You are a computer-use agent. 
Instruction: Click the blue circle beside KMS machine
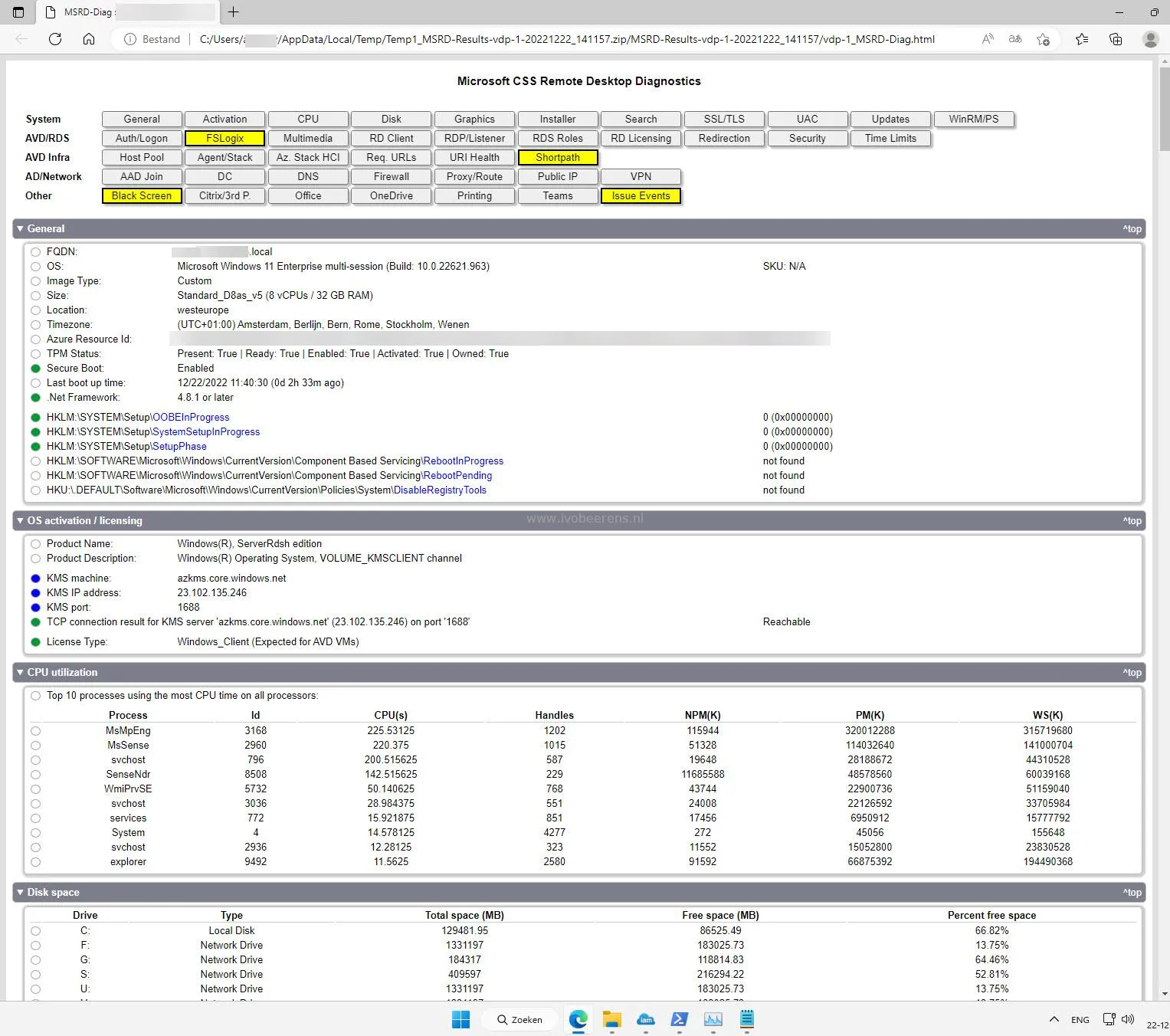pos(35,579)
